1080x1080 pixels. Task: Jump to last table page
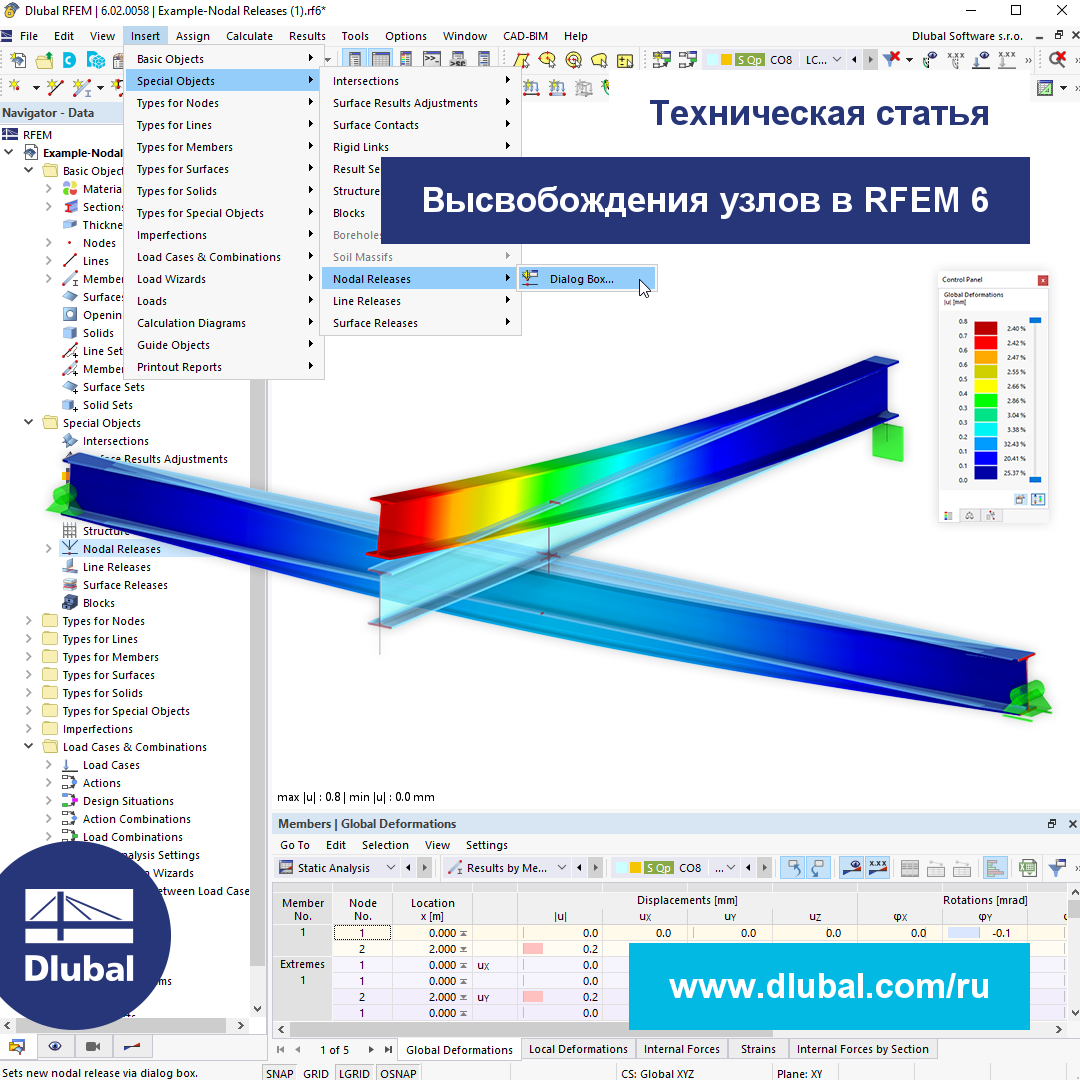pos(388,1049)
